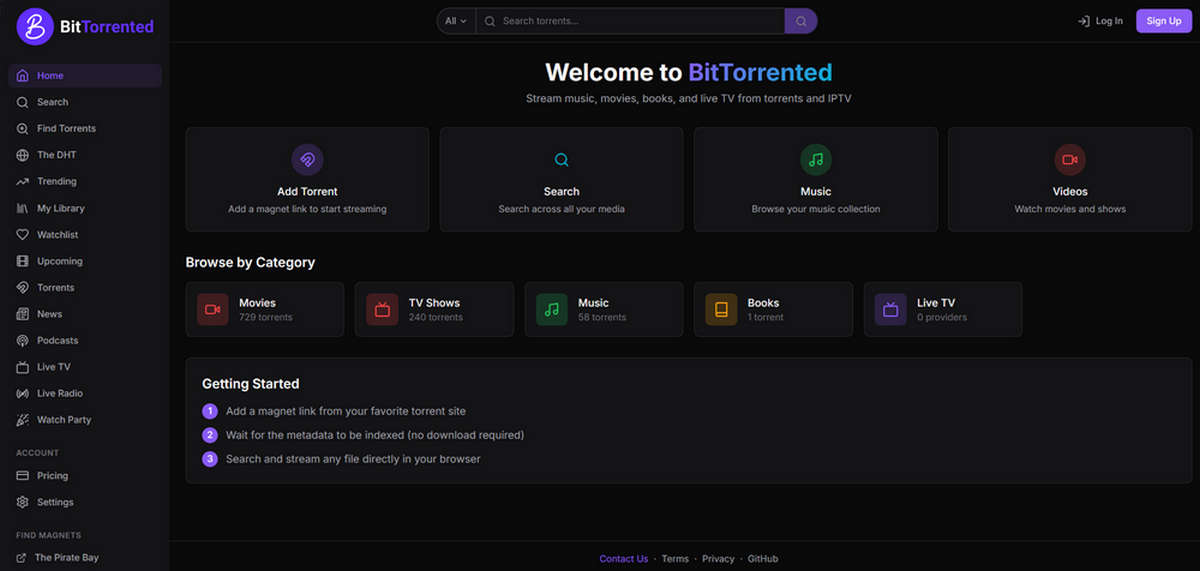Click the Podcasts icon in sidebar
1200x571 pixels.
point(23,341)
